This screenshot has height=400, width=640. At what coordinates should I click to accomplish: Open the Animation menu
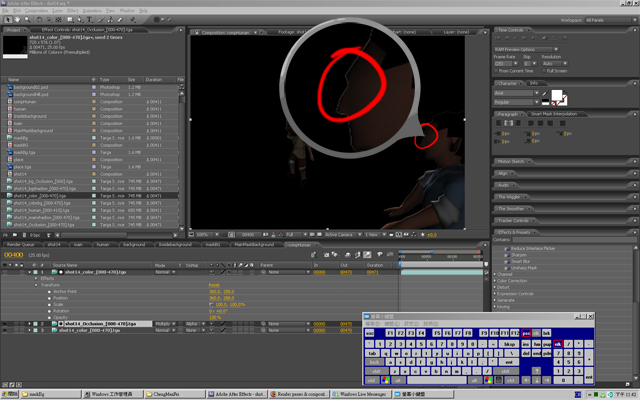pyautogui.click(x=92, y=11)
